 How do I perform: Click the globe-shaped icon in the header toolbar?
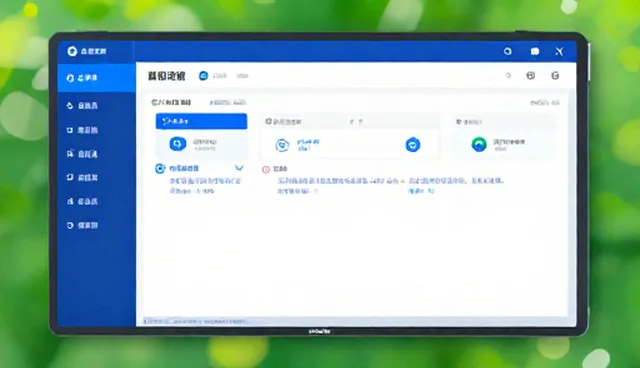pyautogui.click(x=531, y=75)
